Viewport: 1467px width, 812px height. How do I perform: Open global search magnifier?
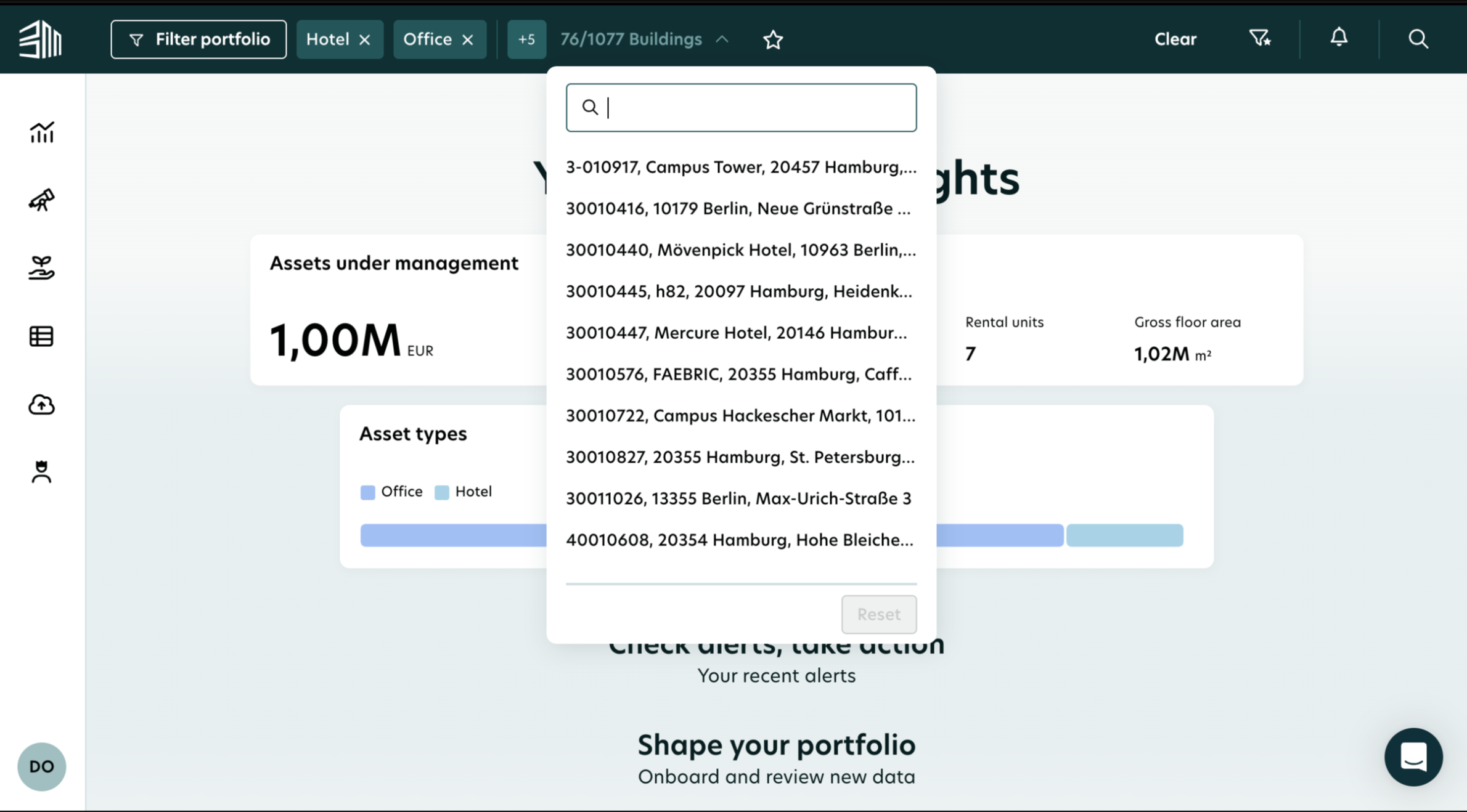1418,39
